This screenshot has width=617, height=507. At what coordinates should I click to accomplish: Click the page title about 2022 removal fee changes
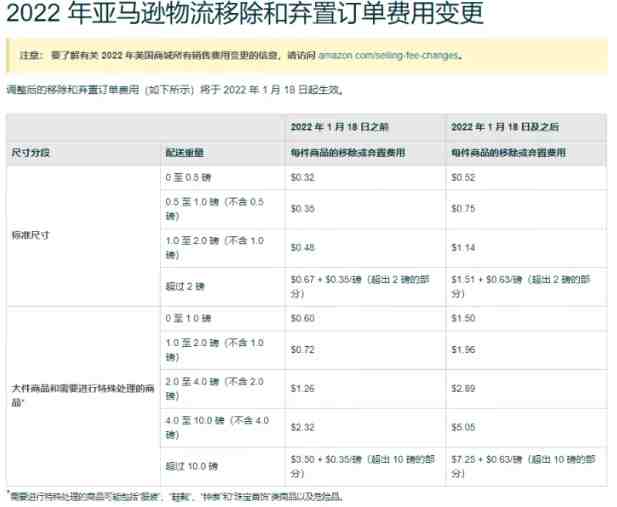pos(245,13)
